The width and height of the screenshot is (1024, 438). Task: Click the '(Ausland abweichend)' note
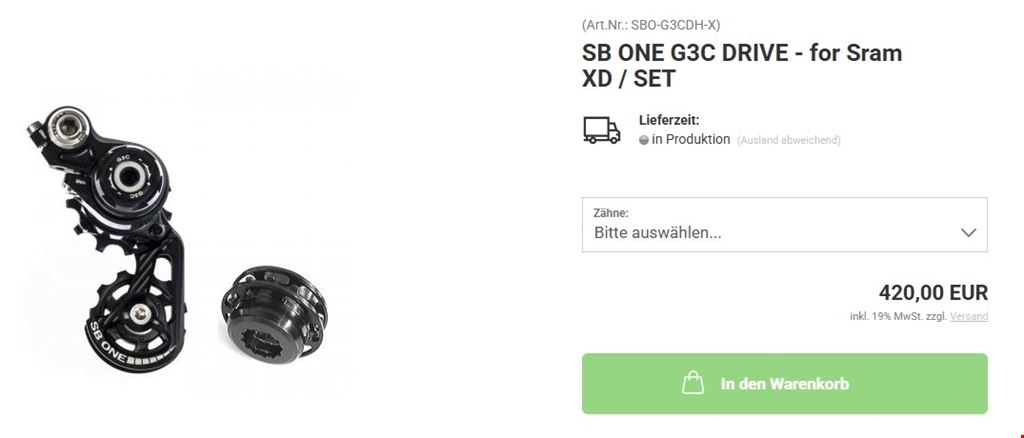789,140
